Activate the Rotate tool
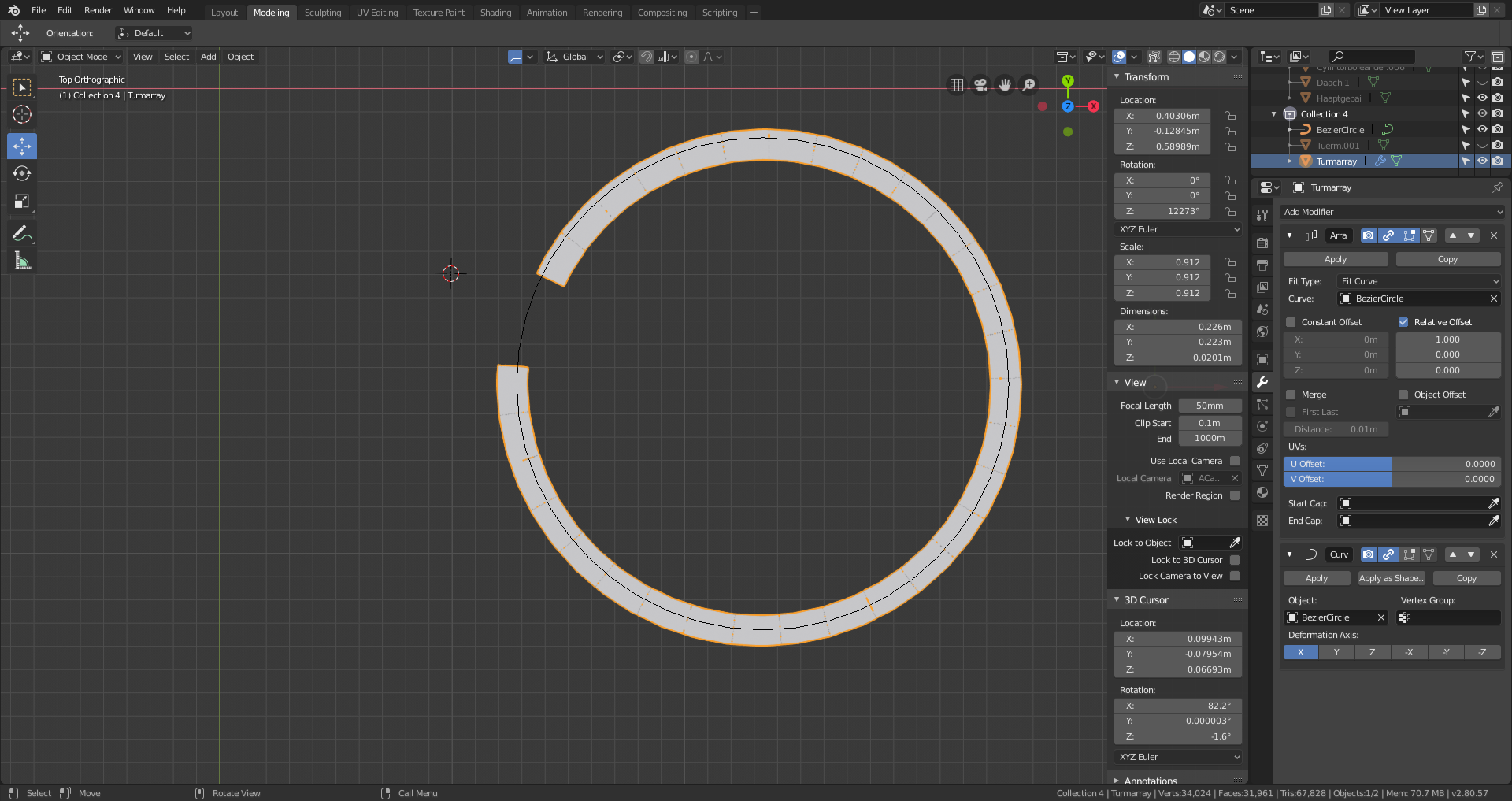This screenshot has height=801, width=1512. (x=22, y=173)
